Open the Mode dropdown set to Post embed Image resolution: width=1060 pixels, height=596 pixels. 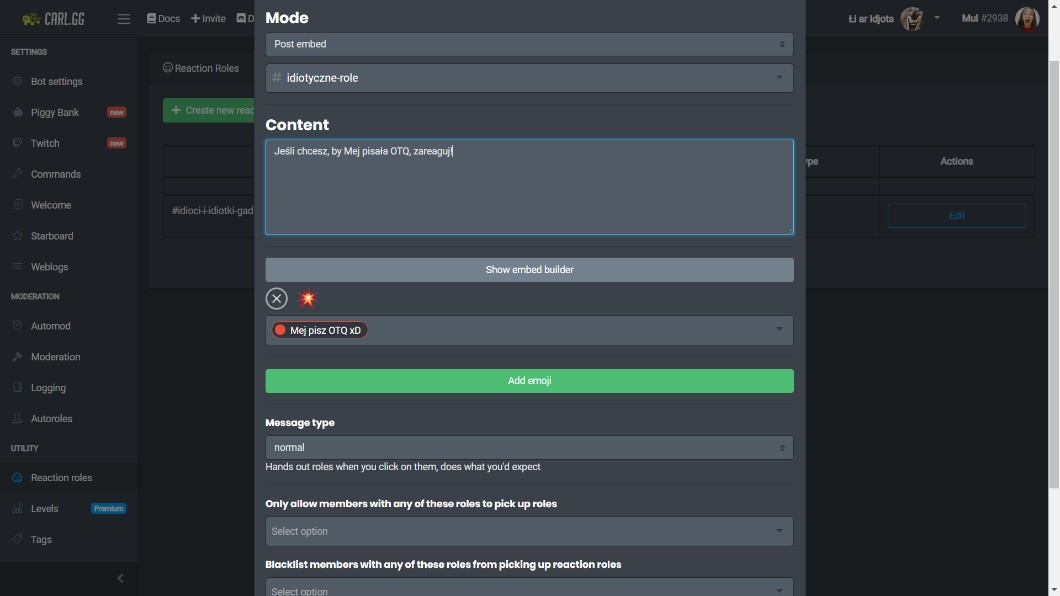point(529,44)
